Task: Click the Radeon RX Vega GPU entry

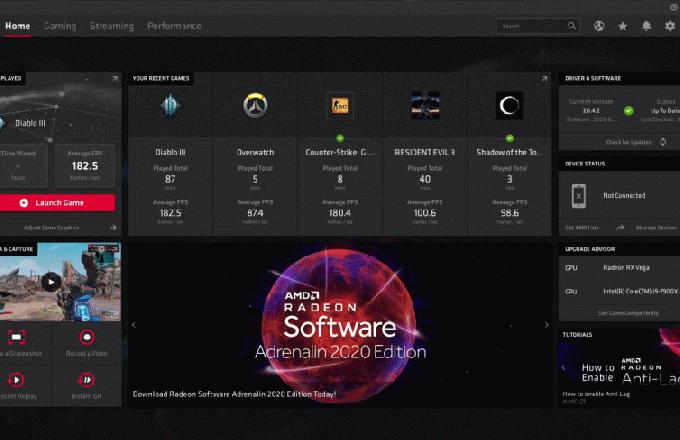Action: pyautogui.click(x=626, y=267)
